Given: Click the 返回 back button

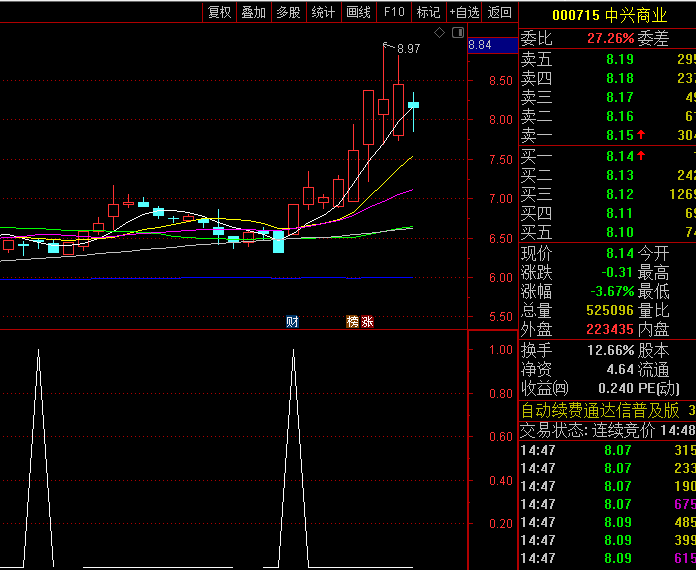Looking at the screenshot, I should click(499, 12).
